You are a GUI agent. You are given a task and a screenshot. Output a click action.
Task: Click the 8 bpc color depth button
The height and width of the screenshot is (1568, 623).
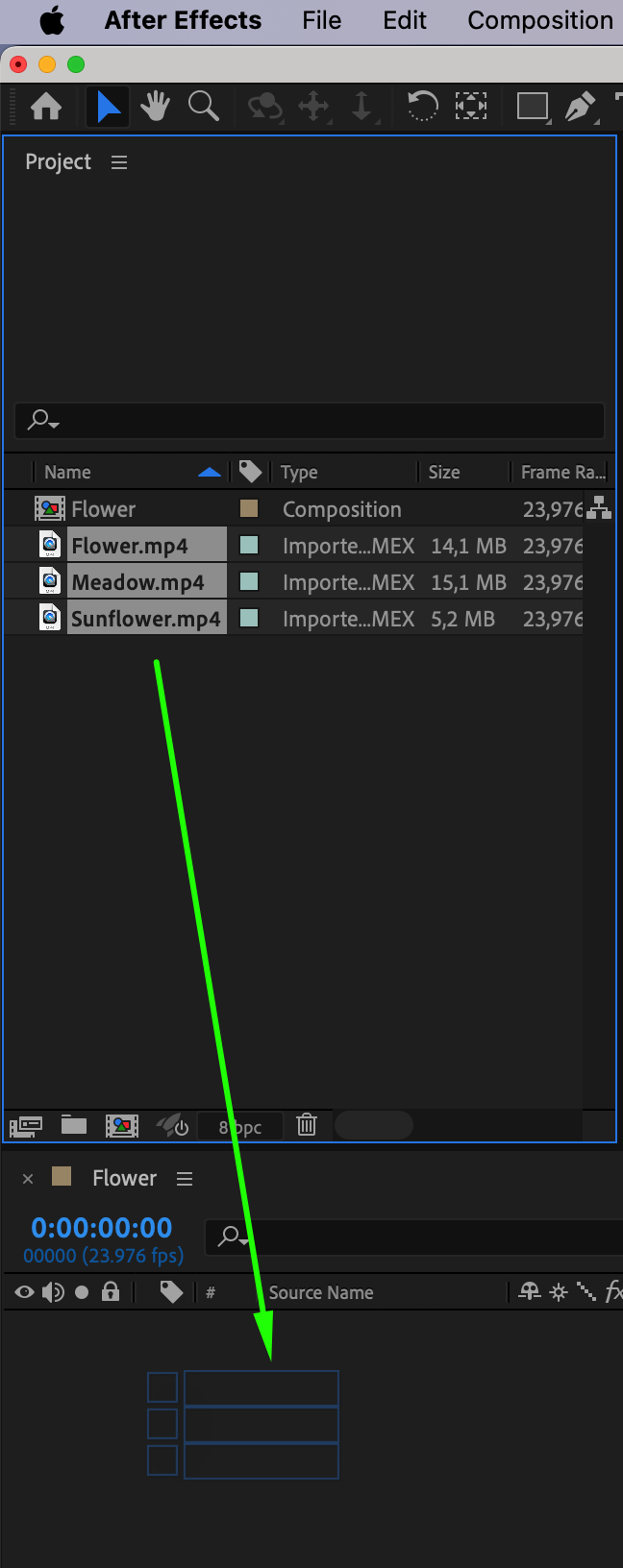click(240, 1127)
